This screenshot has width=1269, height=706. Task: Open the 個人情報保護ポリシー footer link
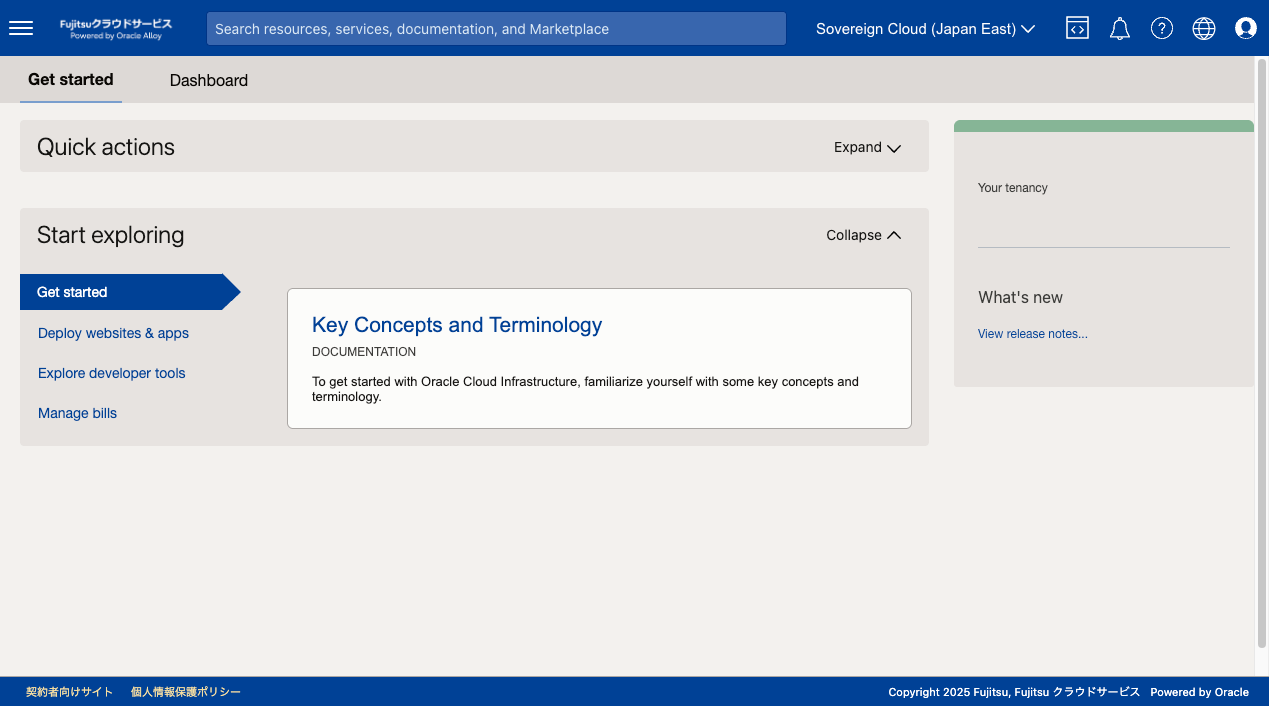coord(186,691)
